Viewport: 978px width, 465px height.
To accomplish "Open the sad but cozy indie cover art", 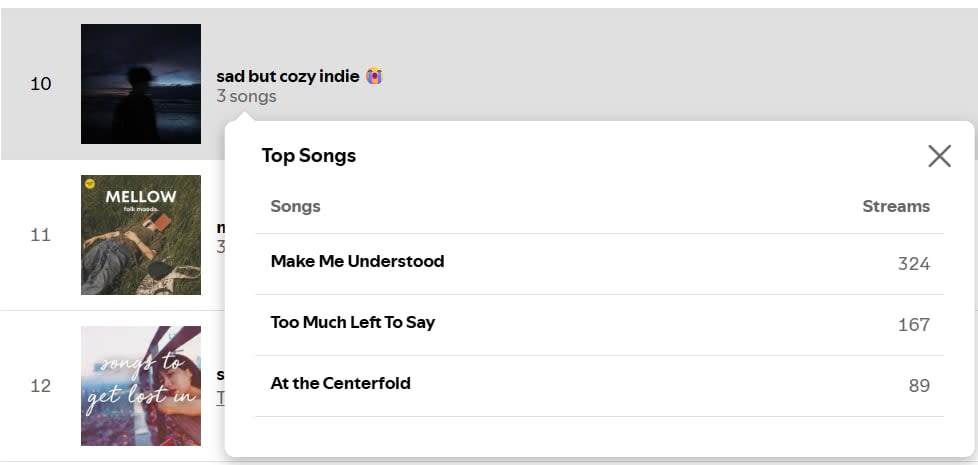I will (x=141, y=84).
